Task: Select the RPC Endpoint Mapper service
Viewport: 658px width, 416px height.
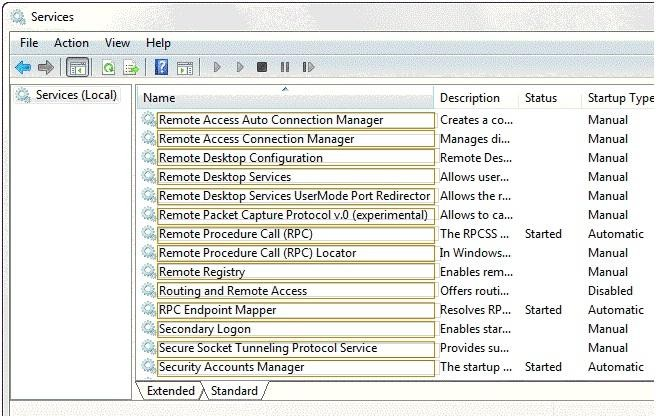Action: (x=295, y=310)
